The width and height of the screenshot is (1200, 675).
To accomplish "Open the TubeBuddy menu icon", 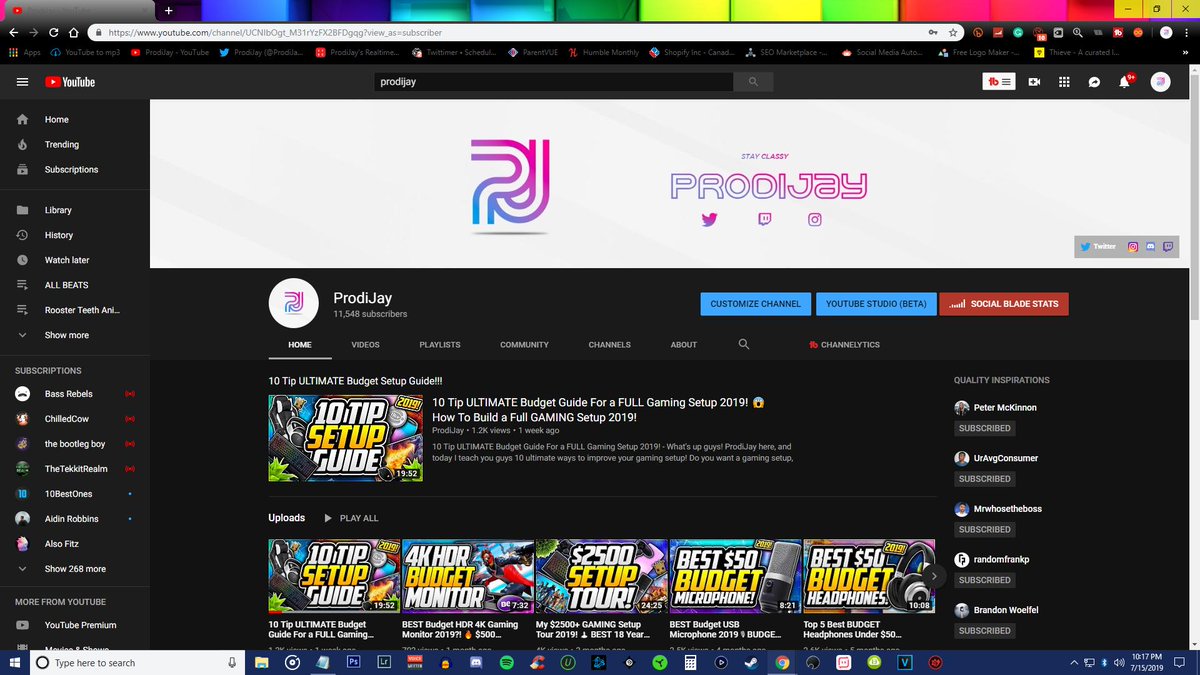I will click(x=1000, y=82).
